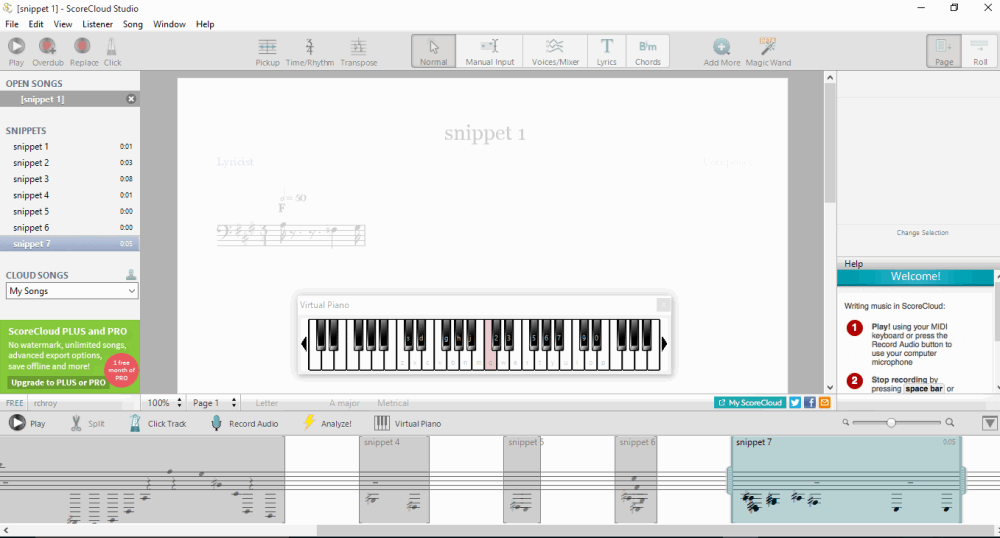Activate Lyrics mode
Screen dimensions: 1000x538
coord(607,51)
